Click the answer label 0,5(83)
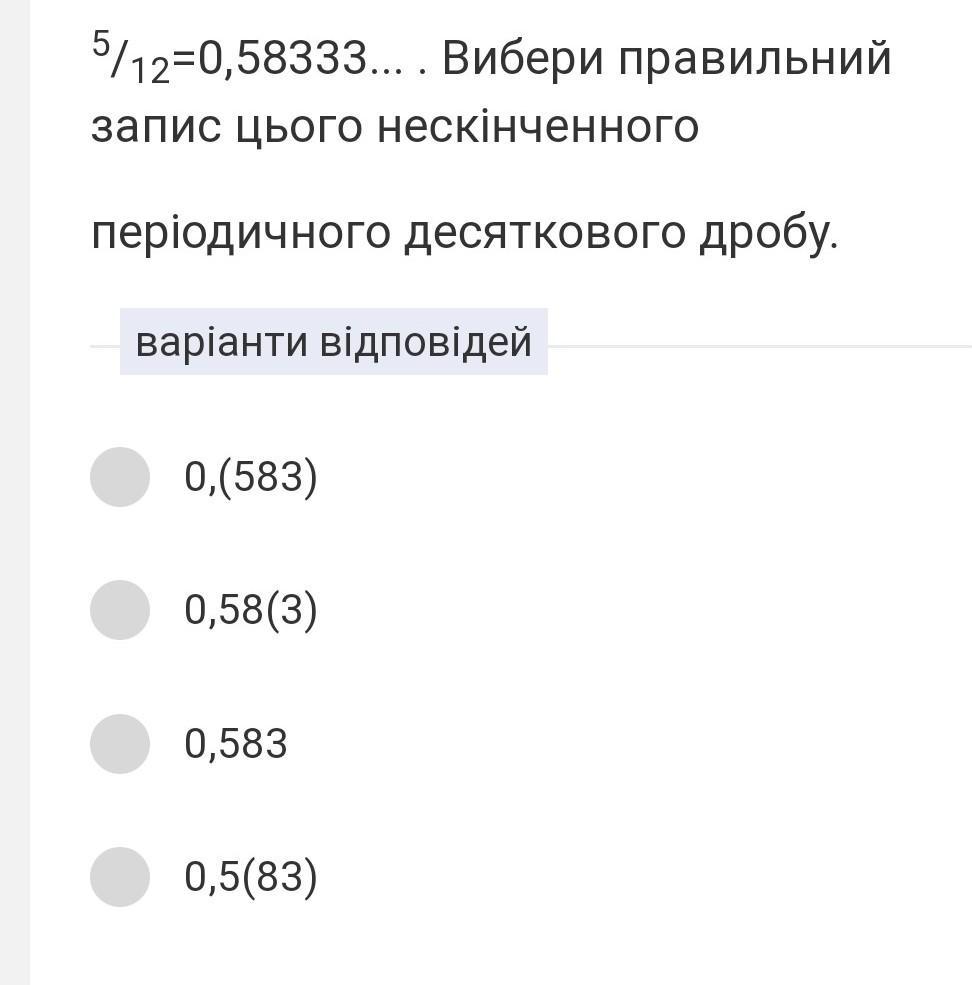The image size is (972, 985). tap(250, 877)
